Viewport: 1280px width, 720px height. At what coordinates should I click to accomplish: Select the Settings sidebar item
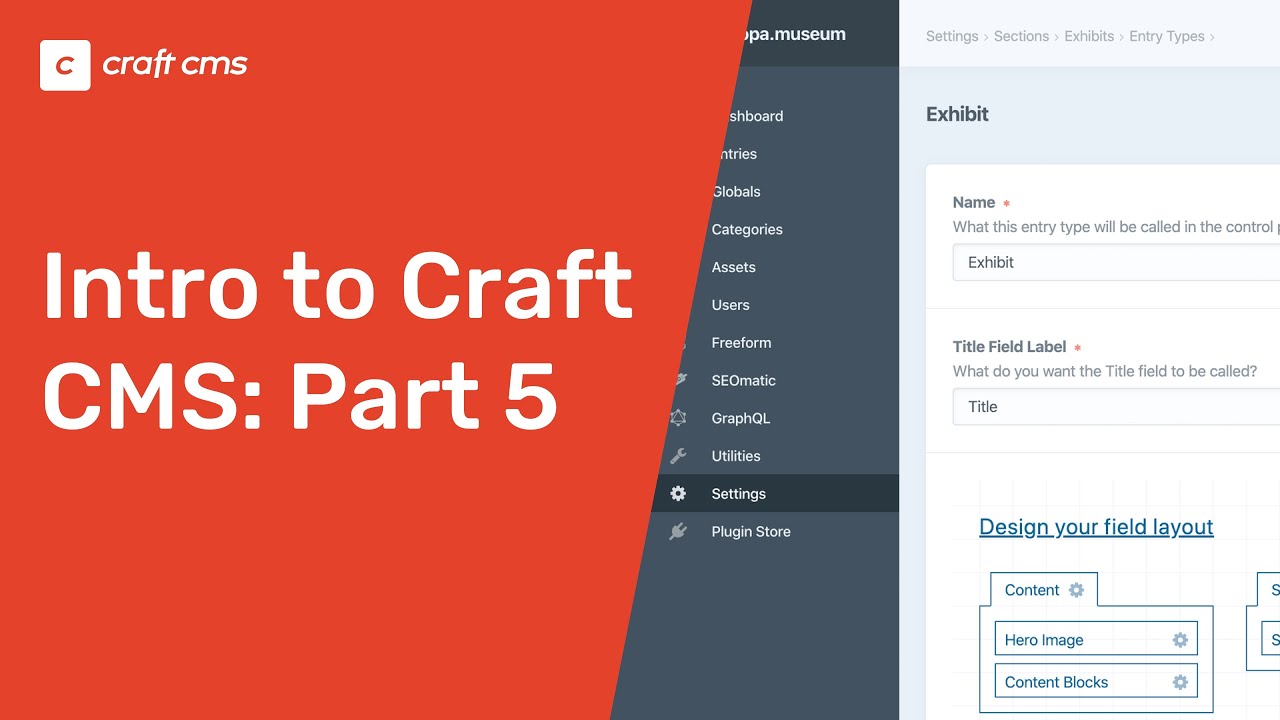776,494
